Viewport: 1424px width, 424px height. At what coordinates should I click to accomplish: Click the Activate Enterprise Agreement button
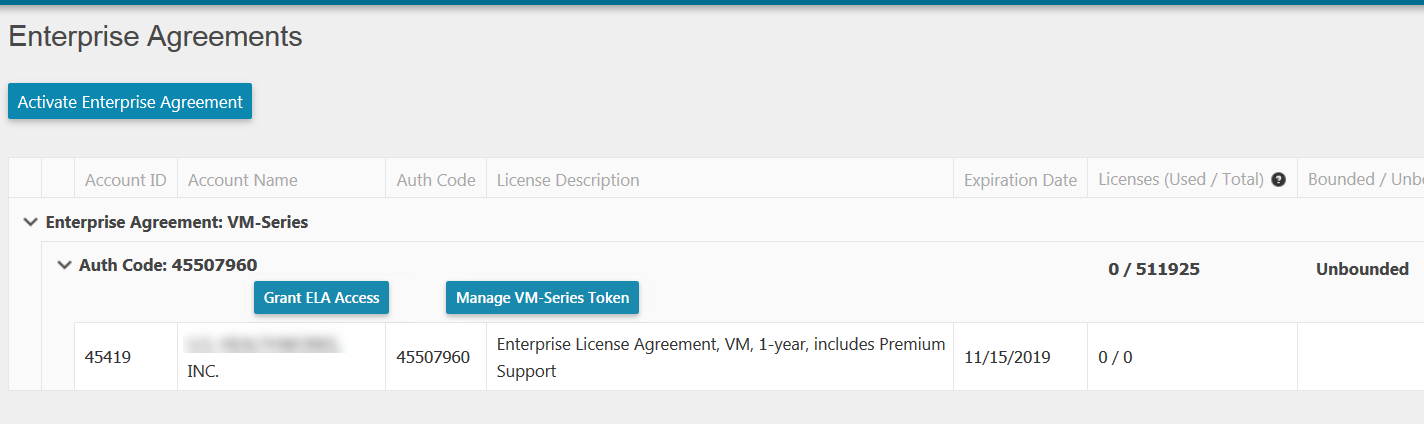point(130,102)
